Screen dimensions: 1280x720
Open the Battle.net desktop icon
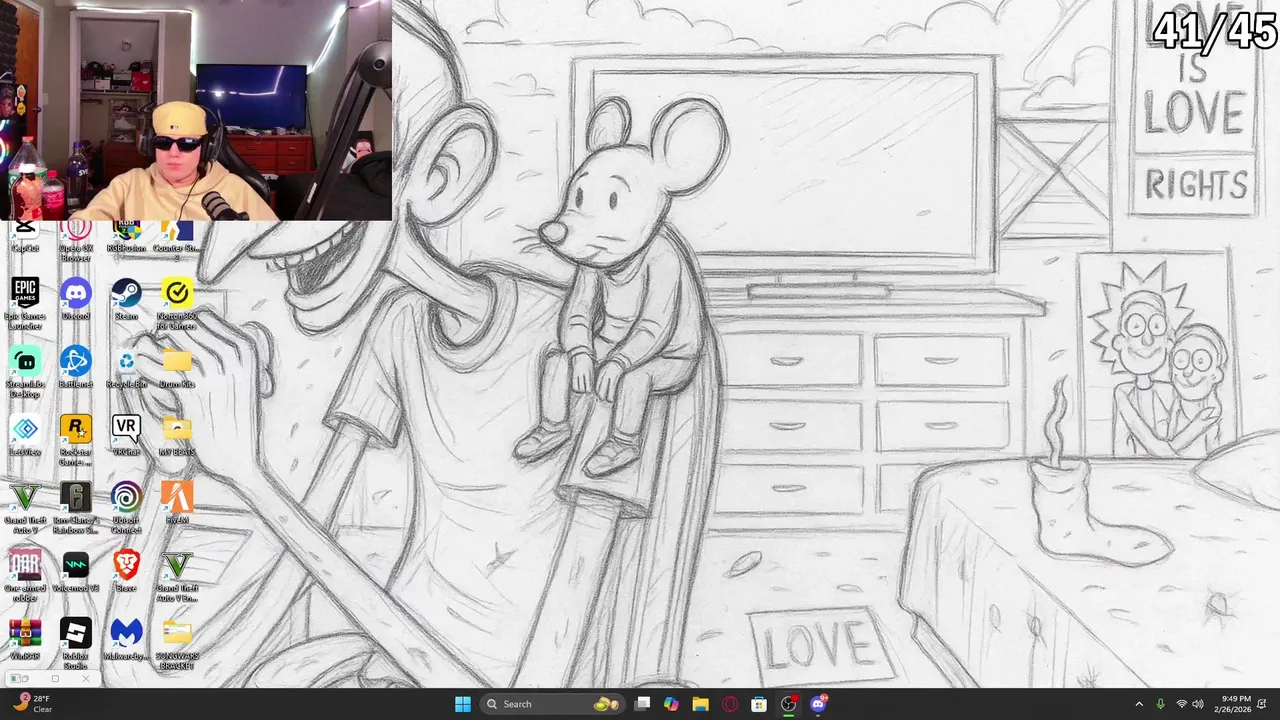[75, 367]
